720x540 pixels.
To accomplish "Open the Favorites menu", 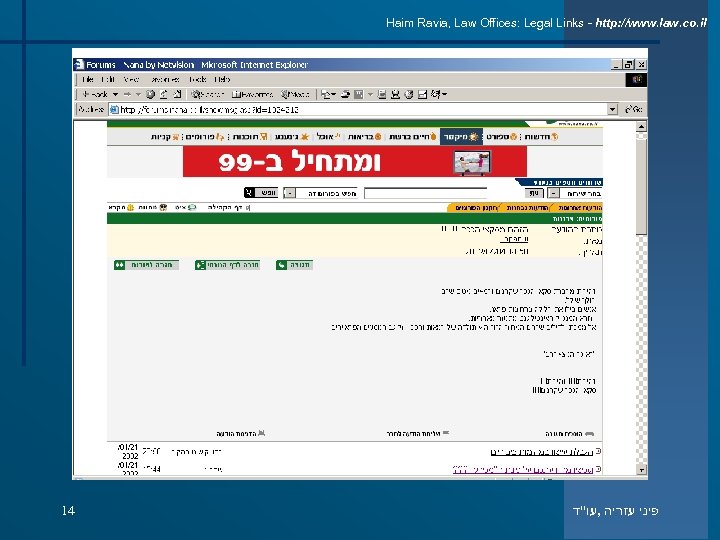I will (x=165, y=79).
